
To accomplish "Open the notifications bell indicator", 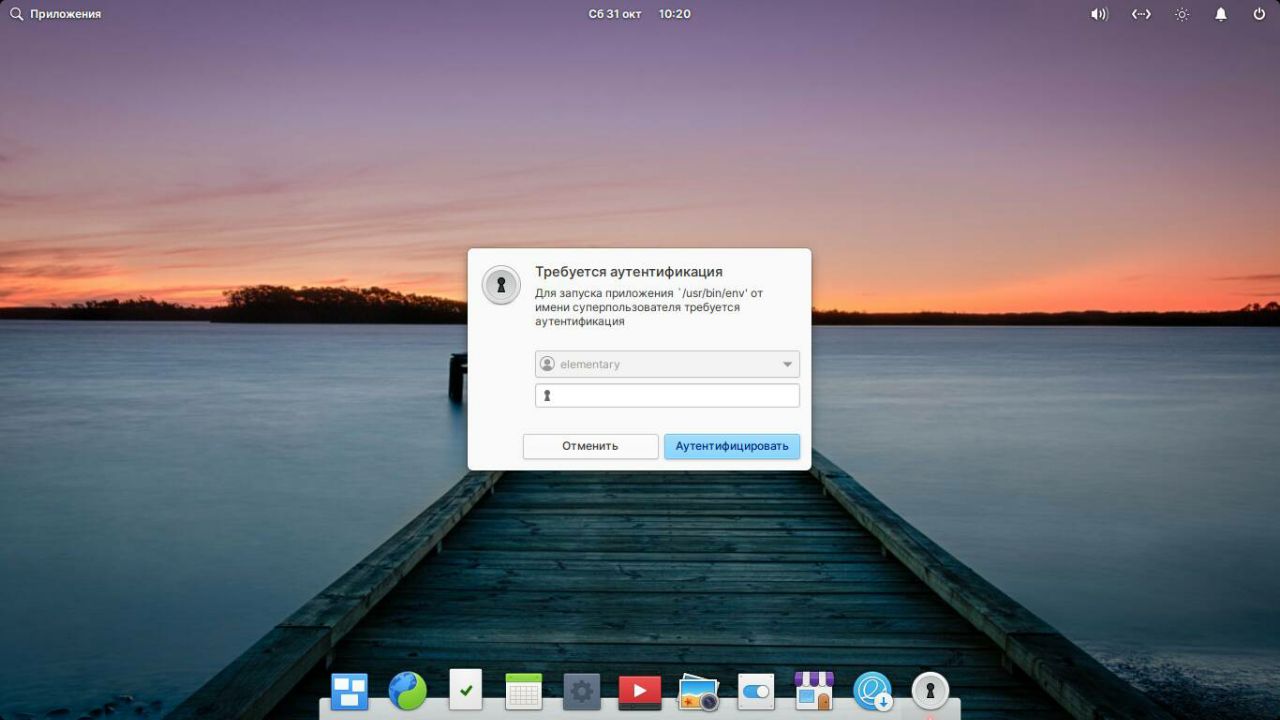I will pos(1221,14).
